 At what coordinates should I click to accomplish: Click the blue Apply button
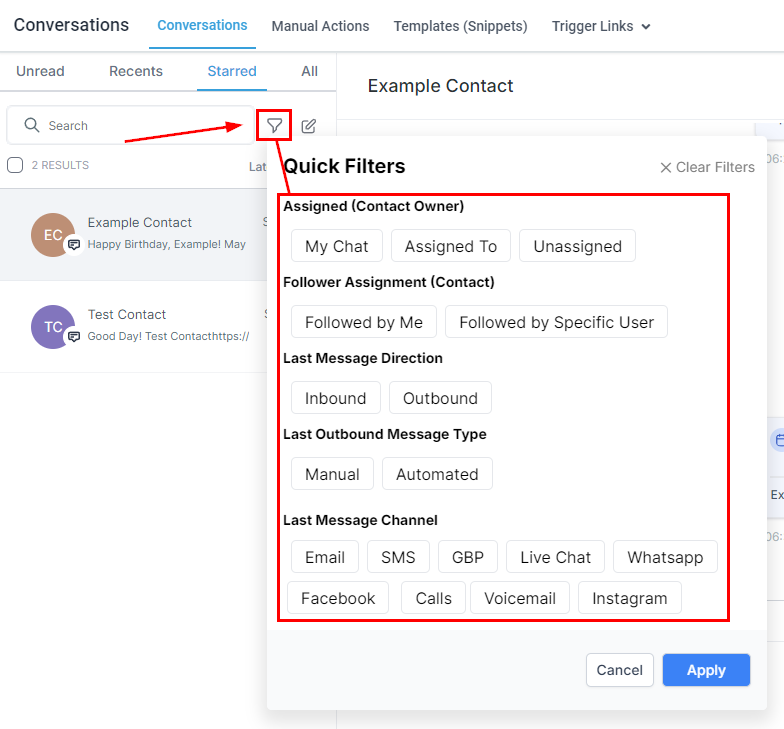(x=706, y=670)
